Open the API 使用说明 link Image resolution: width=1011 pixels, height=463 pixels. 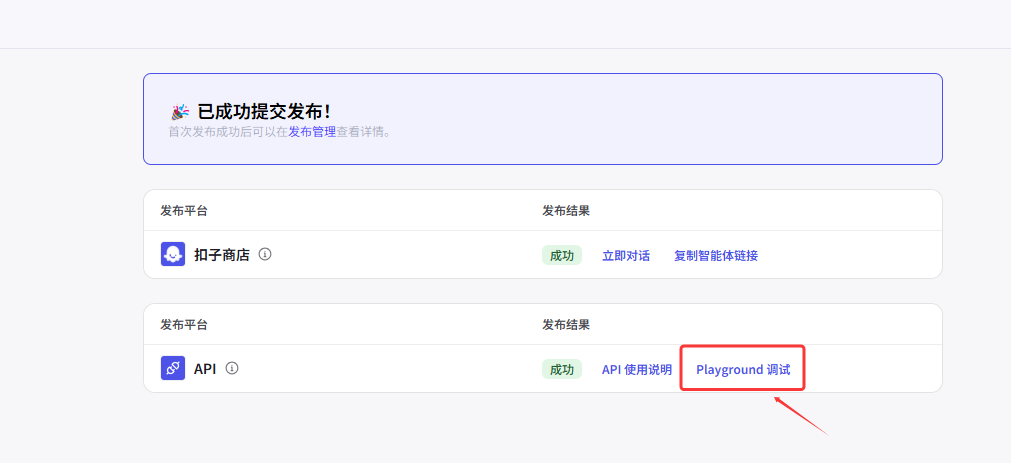click(x=636, y=370)
